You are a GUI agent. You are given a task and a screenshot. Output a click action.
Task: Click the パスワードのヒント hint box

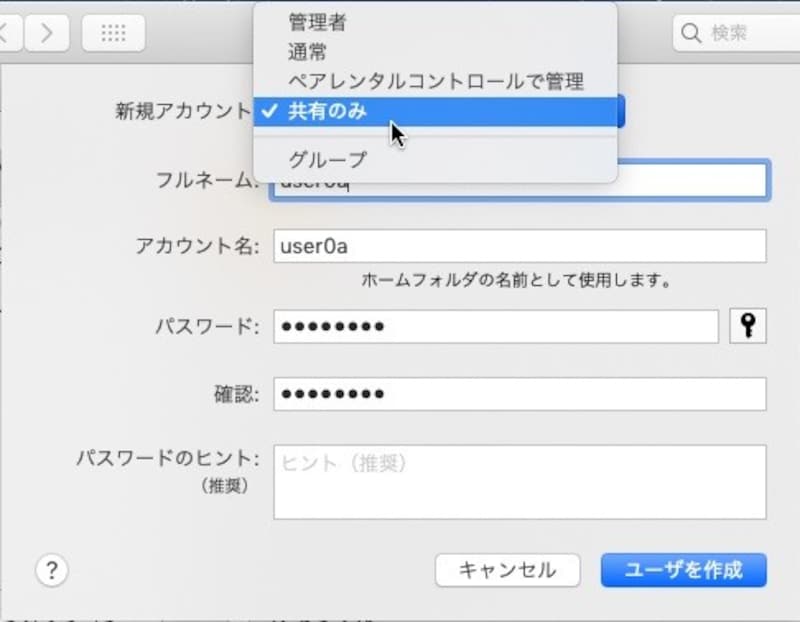point(520,480)
